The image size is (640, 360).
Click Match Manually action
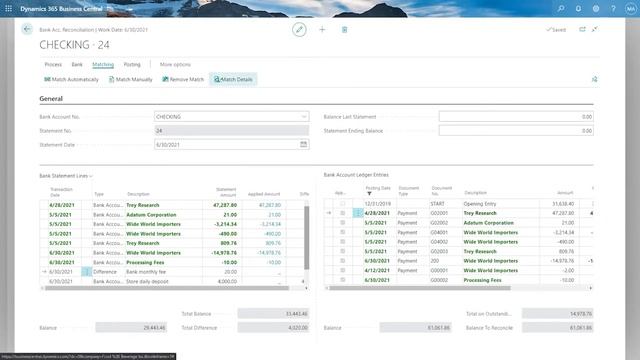tap(130, 79)
